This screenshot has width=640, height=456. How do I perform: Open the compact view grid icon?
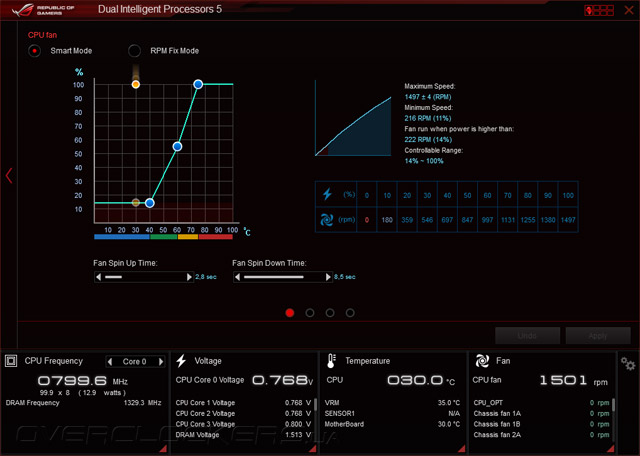tap(599, 10)
